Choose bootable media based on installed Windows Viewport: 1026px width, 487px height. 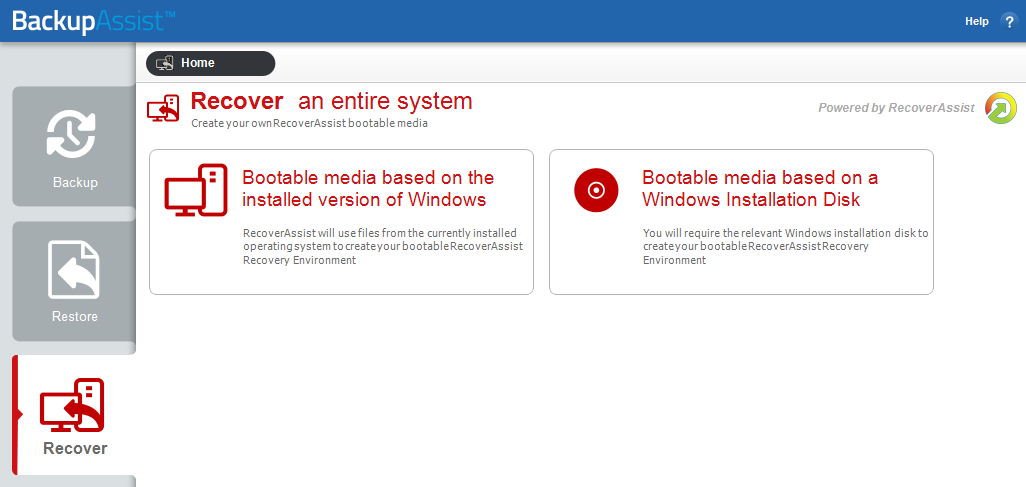pyautogui.click(x=342, y=222)
